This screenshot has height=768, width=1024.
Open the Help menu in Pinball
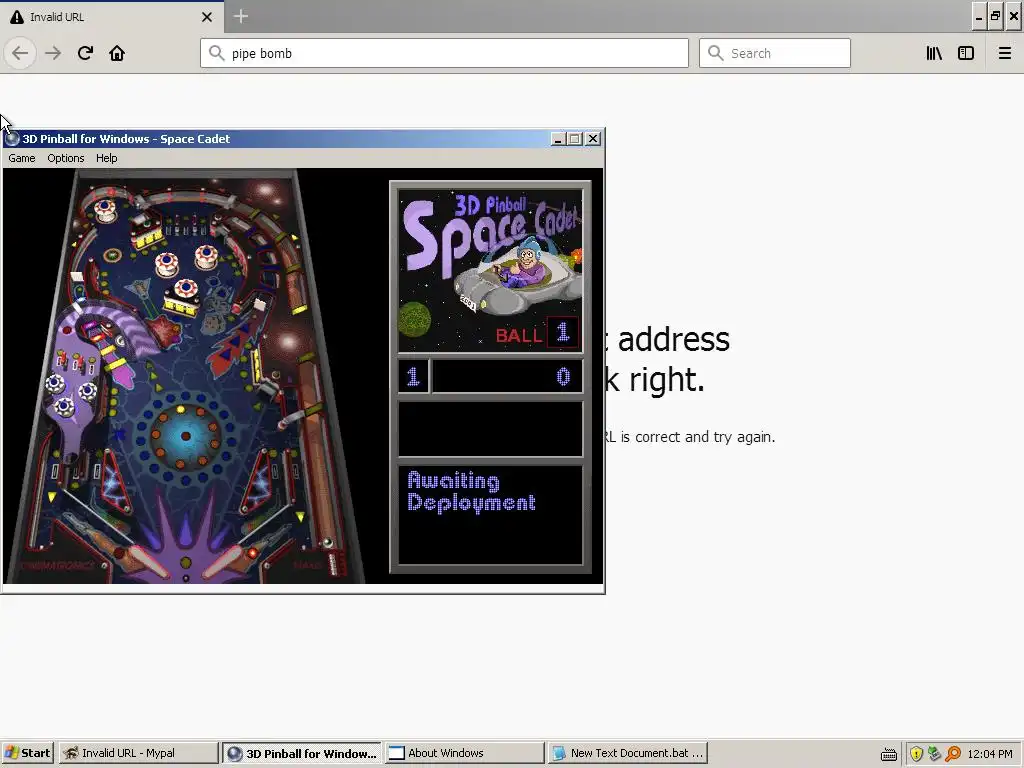(x=106, y=158)
